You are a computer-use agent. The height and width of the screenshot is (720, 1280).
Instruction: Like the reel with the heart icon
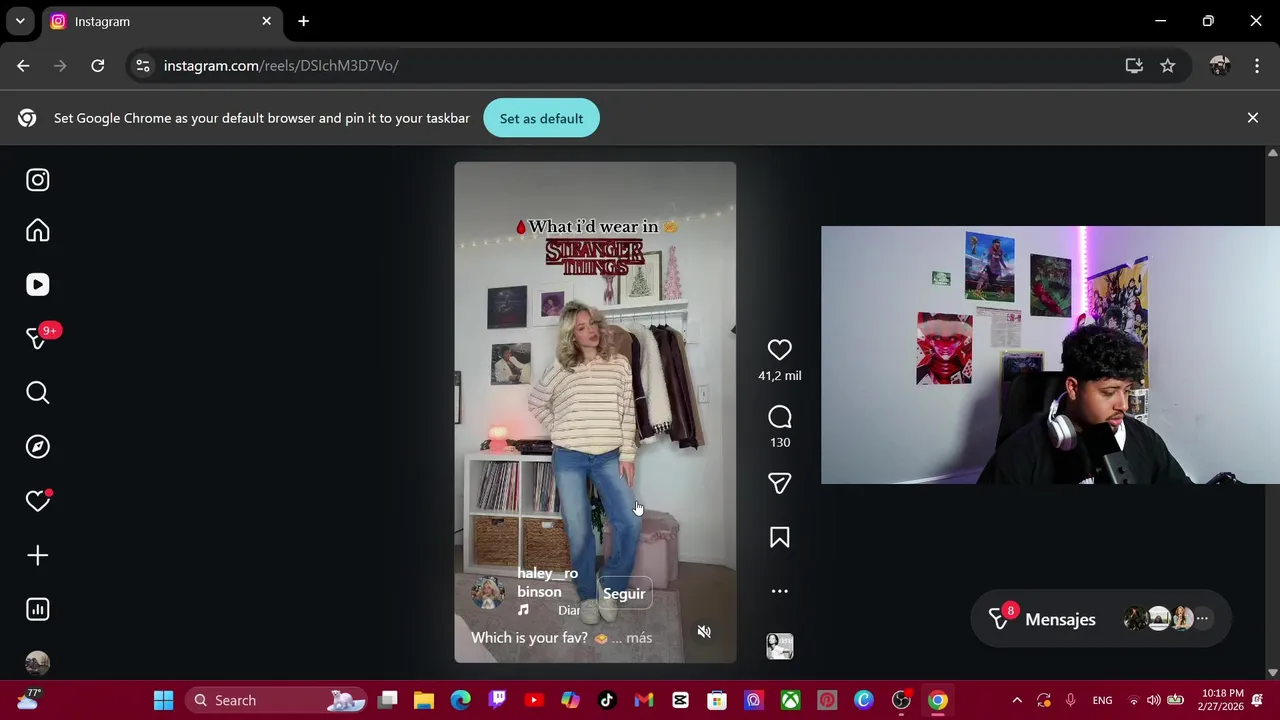pos(779,349)
